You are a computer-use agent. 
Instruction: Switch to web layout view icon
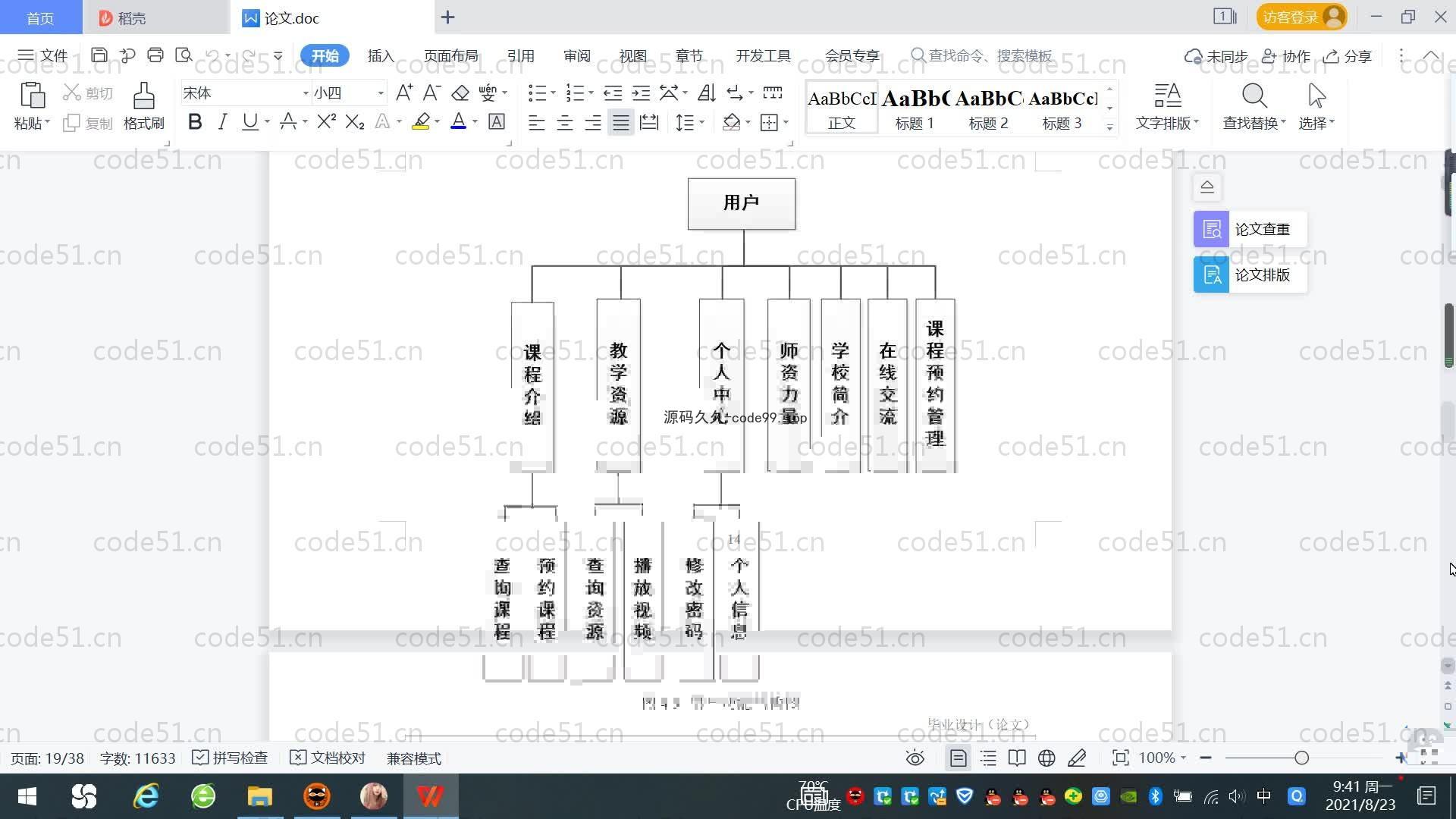pyautogui.click(x=1046, y=758)
